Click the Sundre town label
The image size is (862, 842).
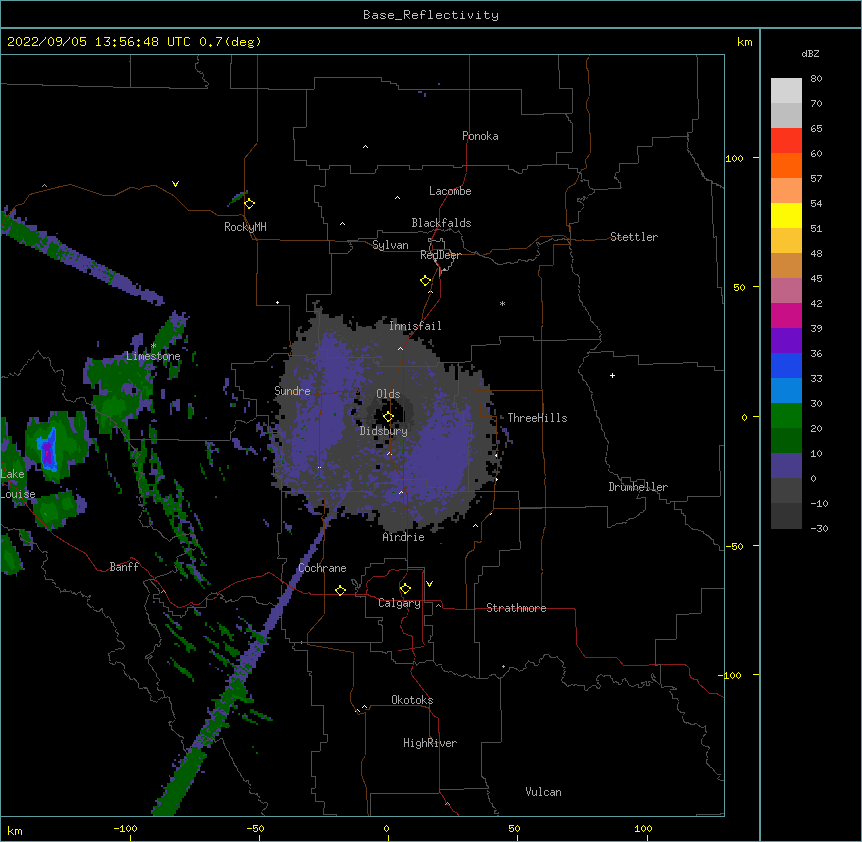[292, 391]
